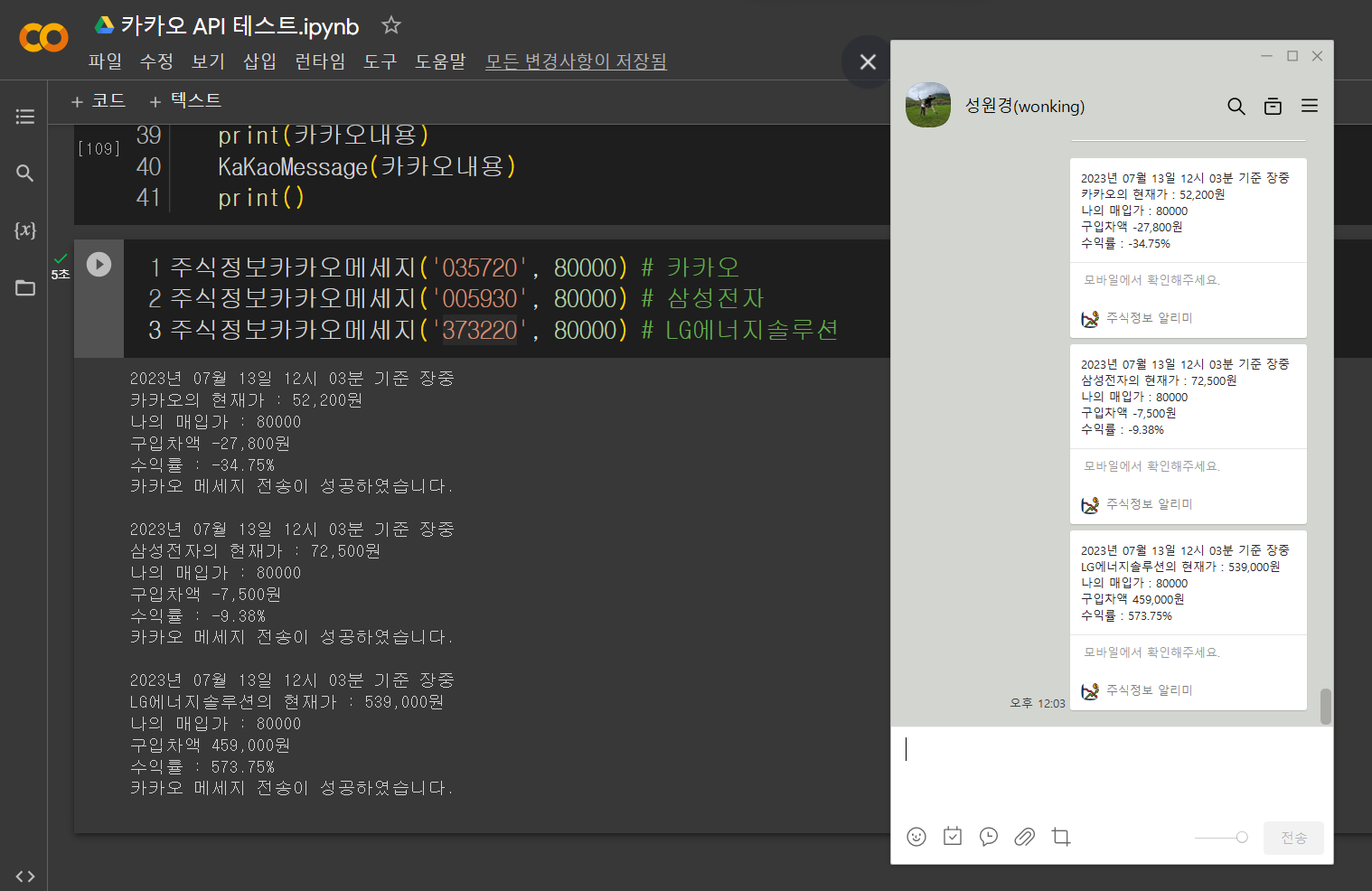Open the 도움말 menu

440,61
